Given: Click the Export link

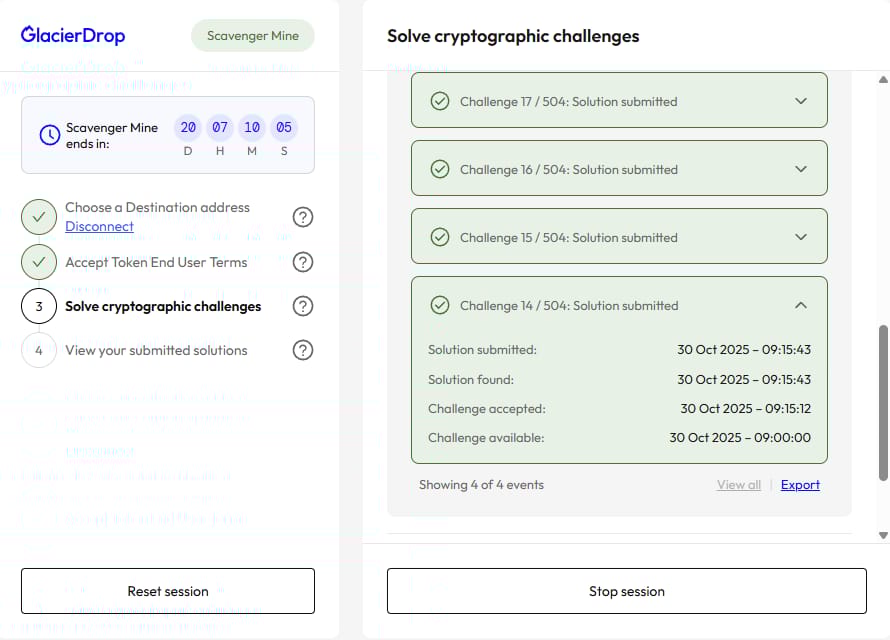Looking at the screenshot, I should point(800,485).
